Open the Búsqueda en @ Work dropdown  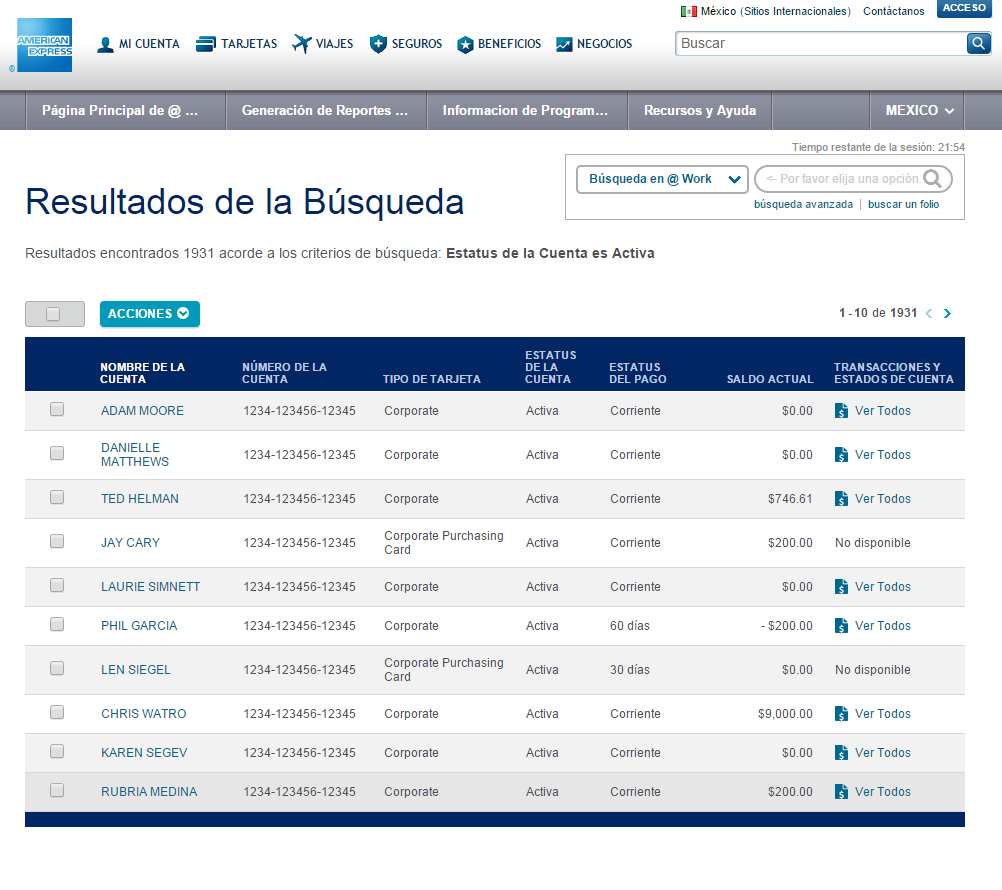pyautogui.click(x=662, y=179)
